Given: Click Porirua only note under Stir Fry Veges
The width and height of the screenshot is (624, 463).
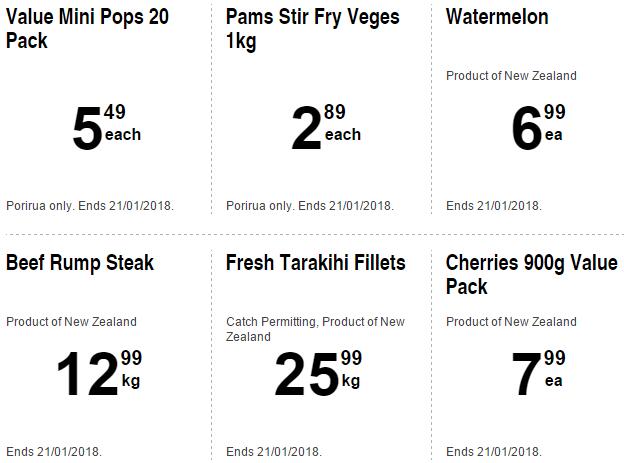Looking at the screenshot, I should pos(310,206).
